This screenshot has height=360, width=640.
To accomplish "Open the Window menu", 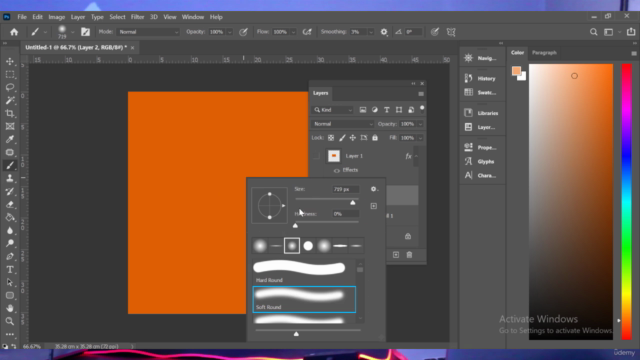I will (x=193, y=17).
